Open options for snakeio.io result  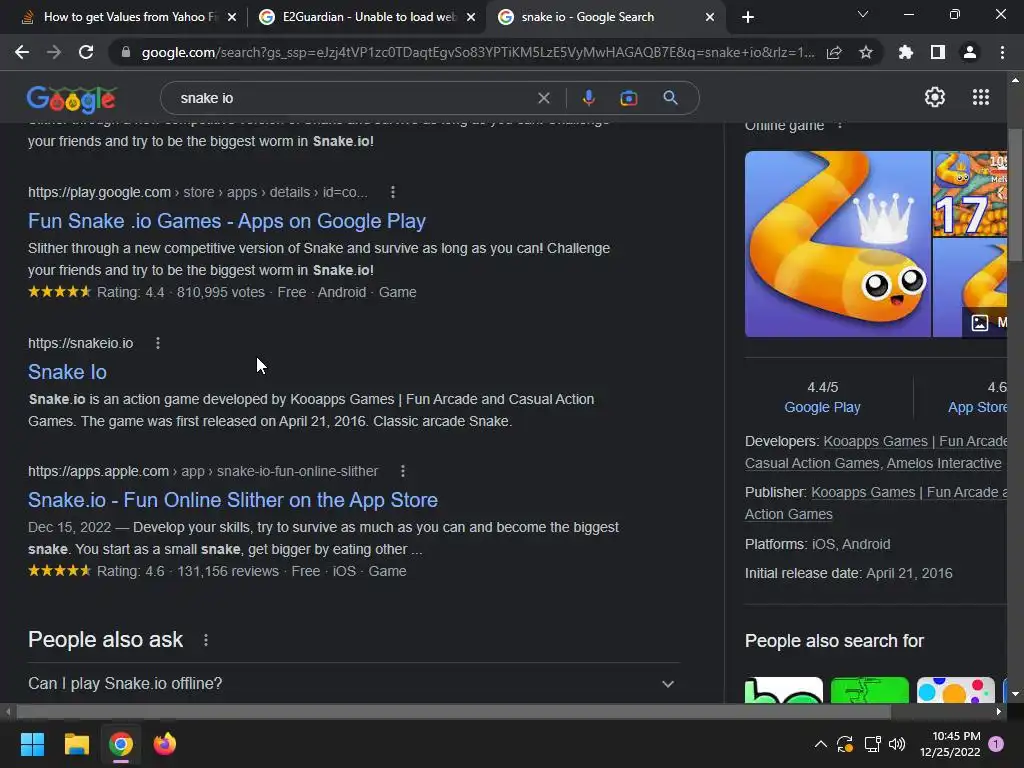click(x=157, y=343)
